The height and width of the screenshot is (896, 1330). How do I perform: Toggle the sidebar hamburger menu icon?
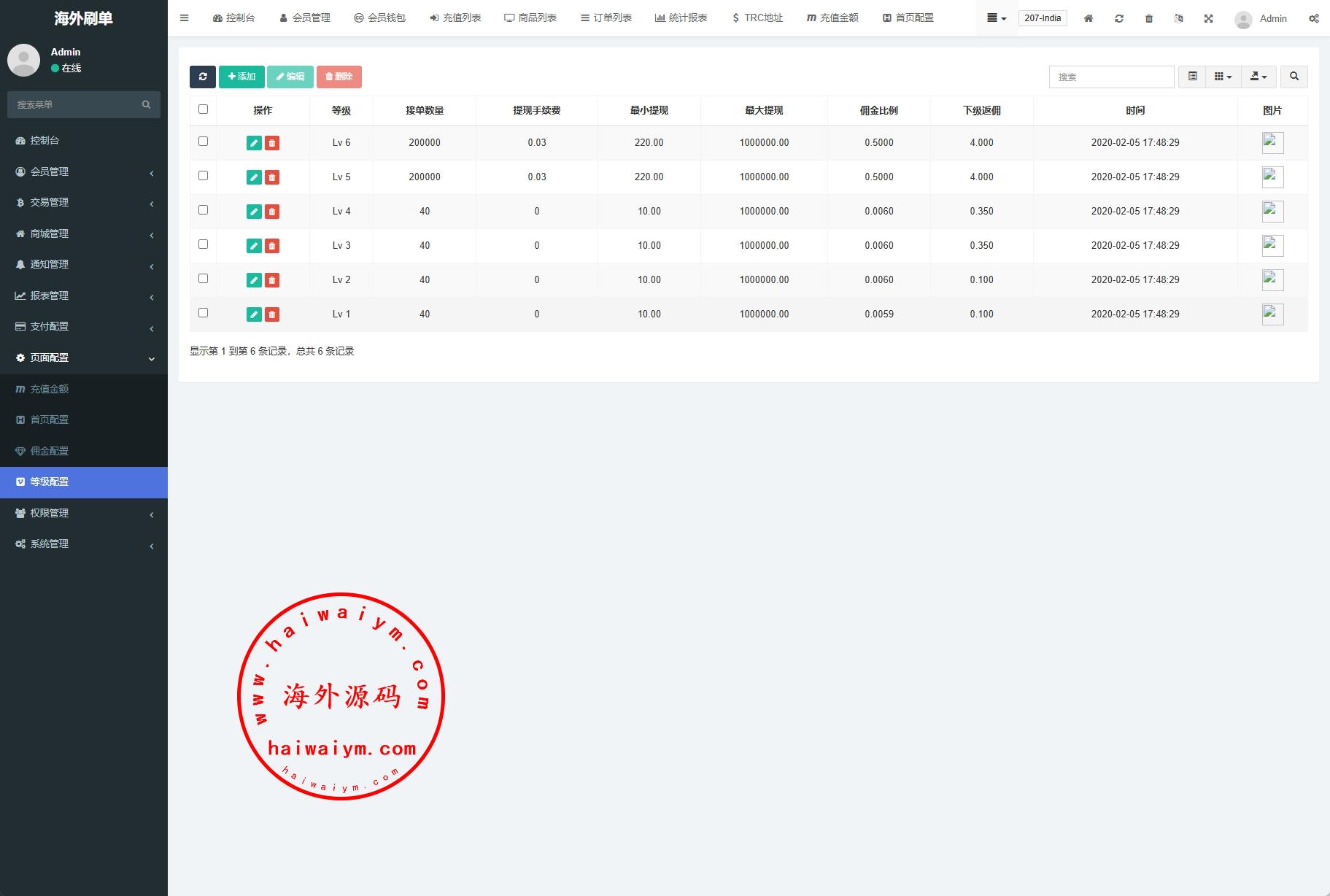[185, 18]
